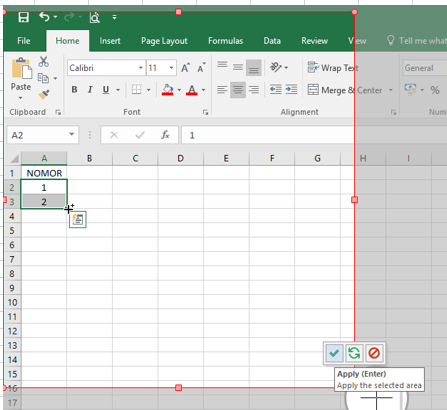Open the Insert Function fx dialog
This screenshot has width=447, height=410.
165,135
